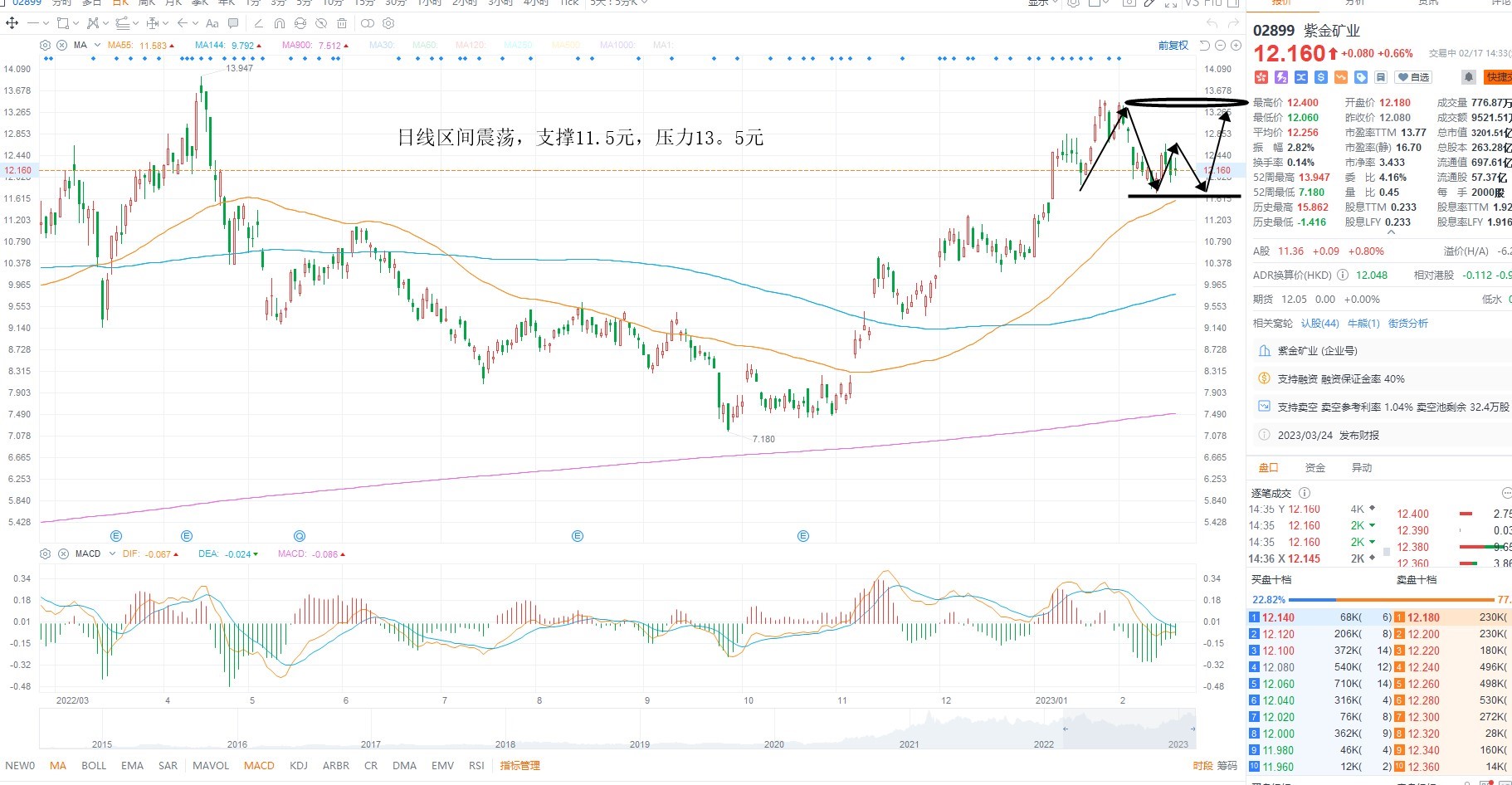The image size is (1512, 785).
Task: Select BOLL indicator at bottom
Action: (94, 766)
